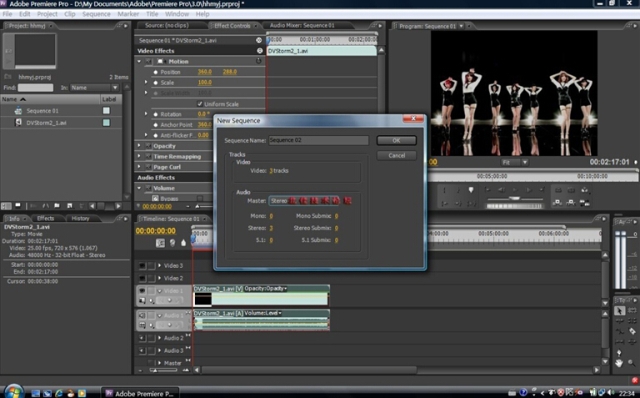This screenshot has height=398, width=640.
Task: Select the Selection tool in Tools panel
Action: coord(619,311)
